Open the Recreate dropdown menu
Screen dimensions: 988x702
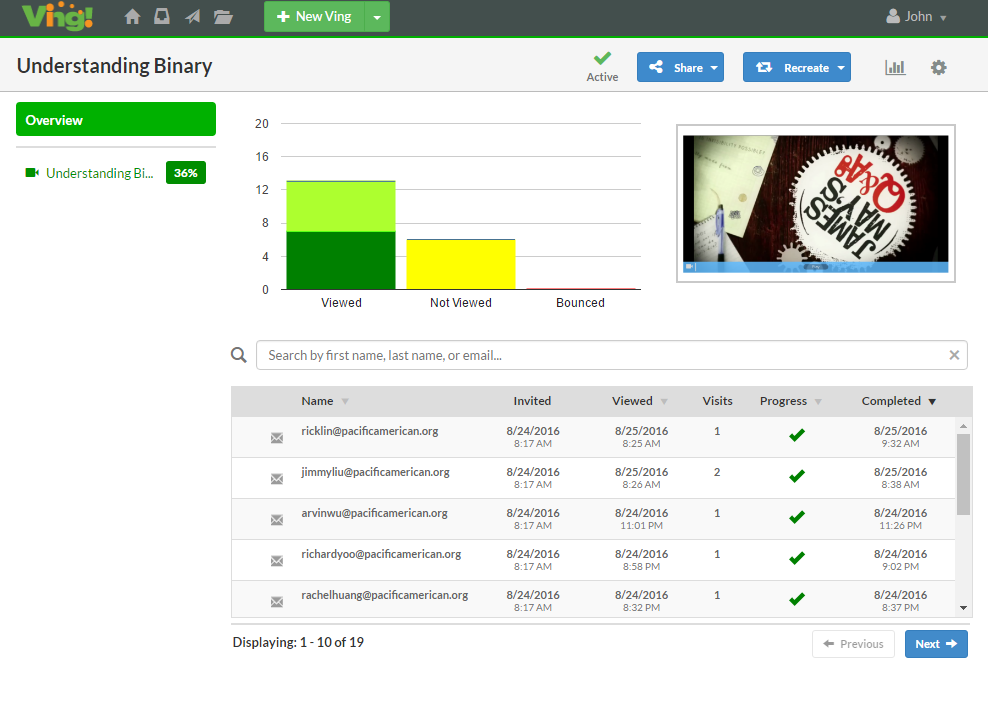point(797,68)
